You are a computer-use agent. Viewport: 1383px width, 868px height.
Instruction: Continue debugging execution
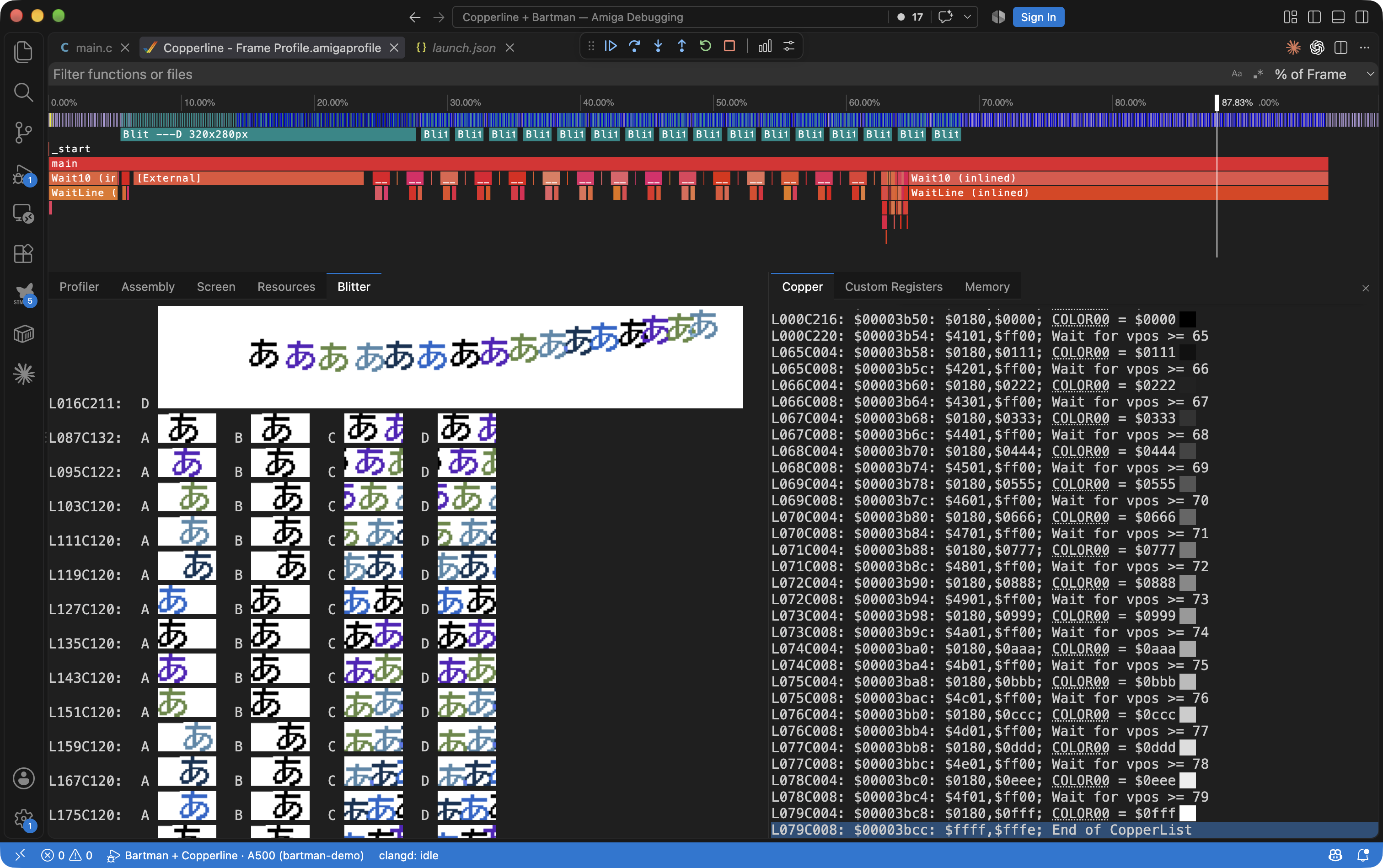(611, 47)
